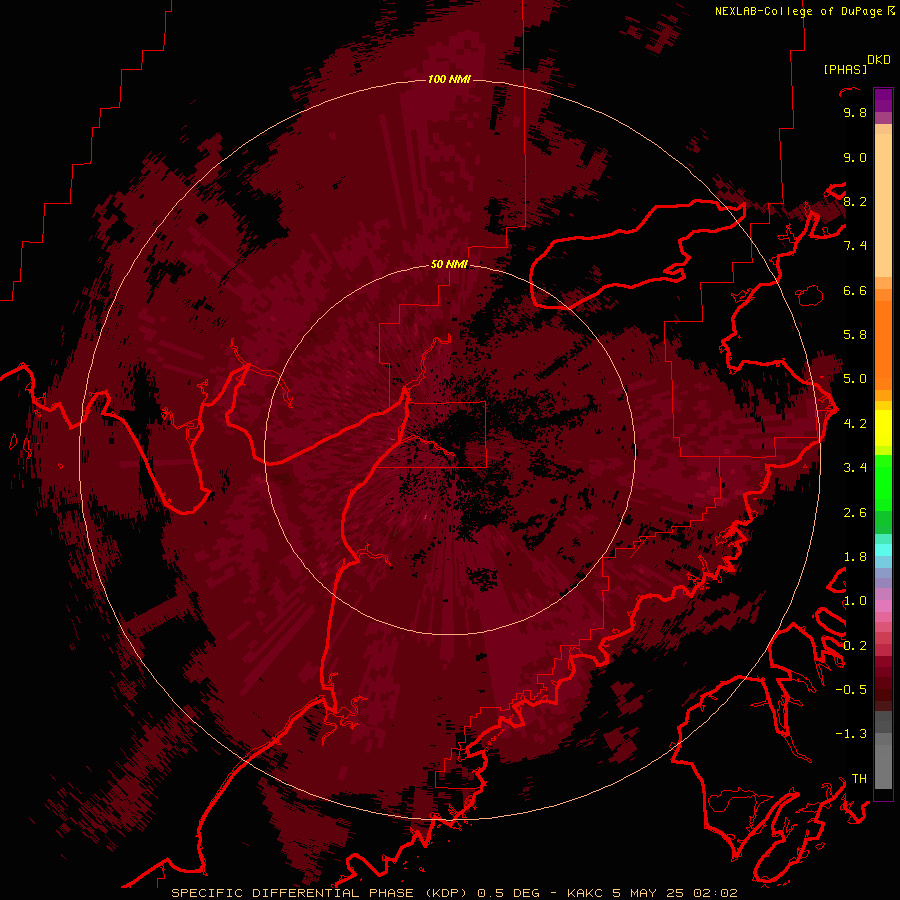900x900 pixels.
Task: Click the 0.2 value on the scale
Action: tap(855, 646)
